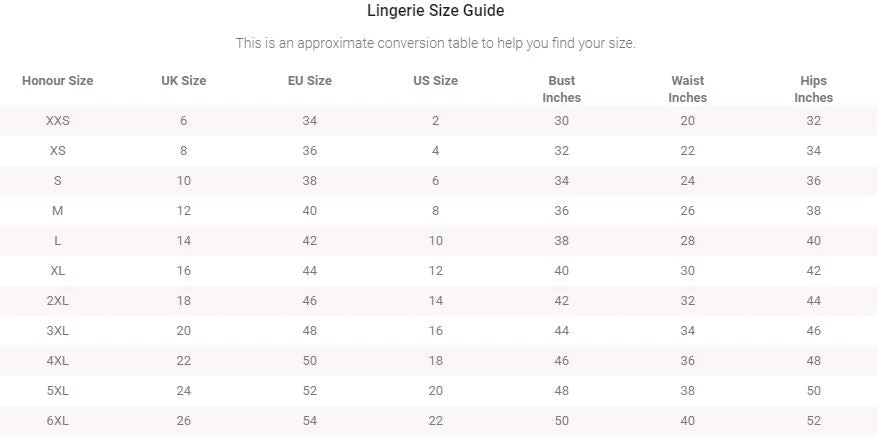Screen dimensions: 878x439
Task: Click the EU Size column header
Action: point(310,81)
